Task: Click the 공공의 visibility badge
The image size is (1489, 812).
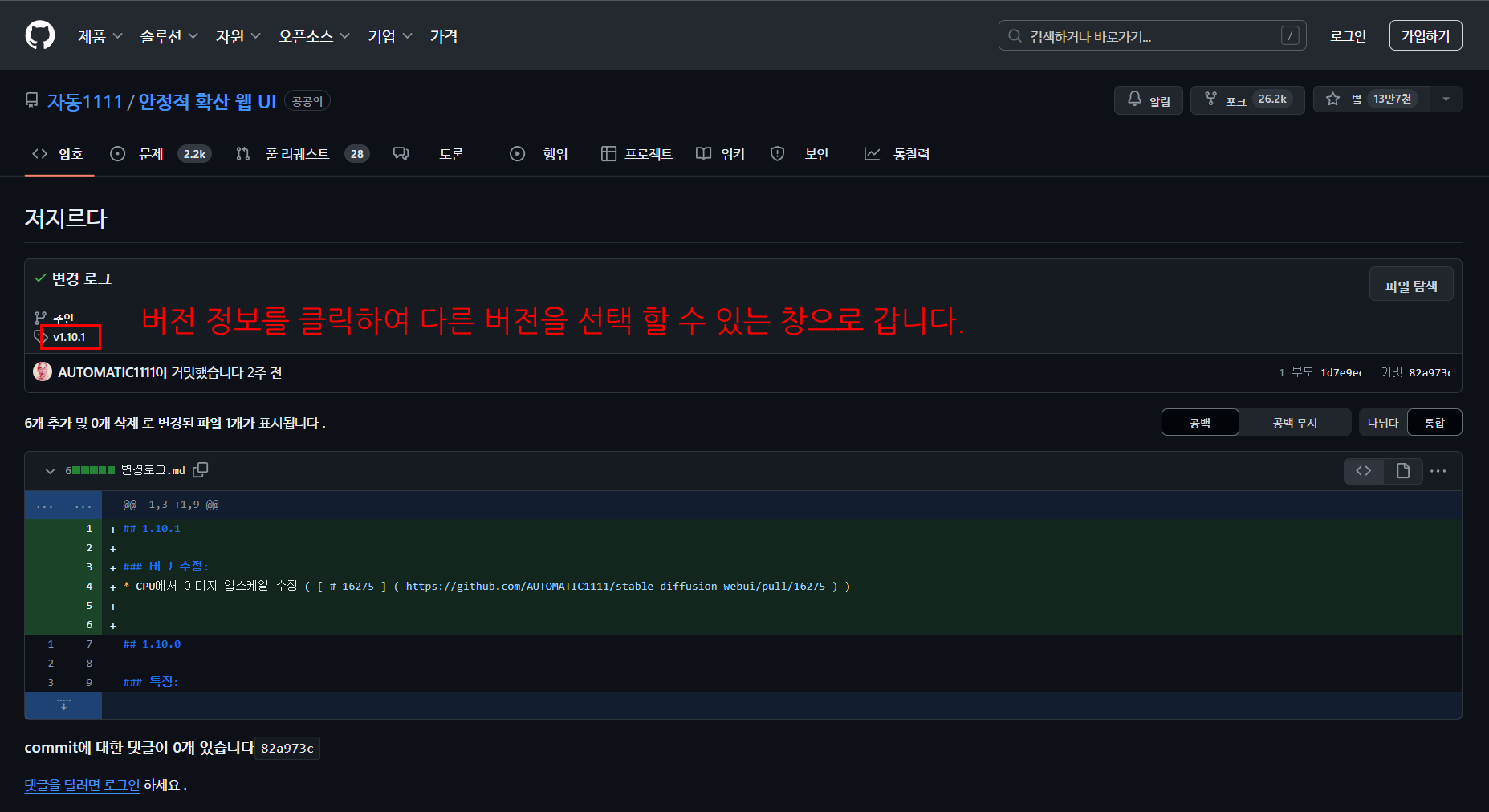Action: 307,101
